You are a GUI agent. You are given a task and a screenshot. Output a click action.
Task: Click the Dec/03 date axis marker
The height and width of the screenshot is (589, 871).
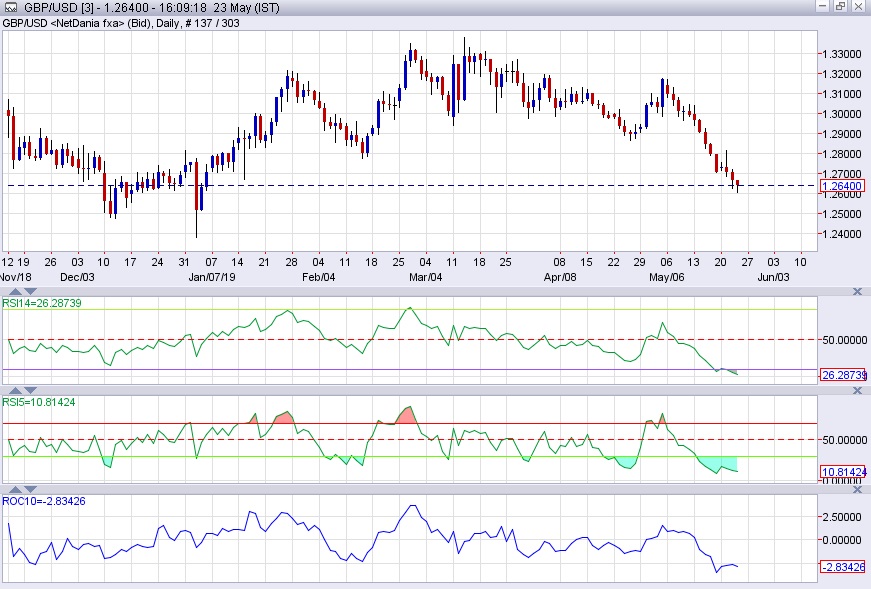pos(77,277)
